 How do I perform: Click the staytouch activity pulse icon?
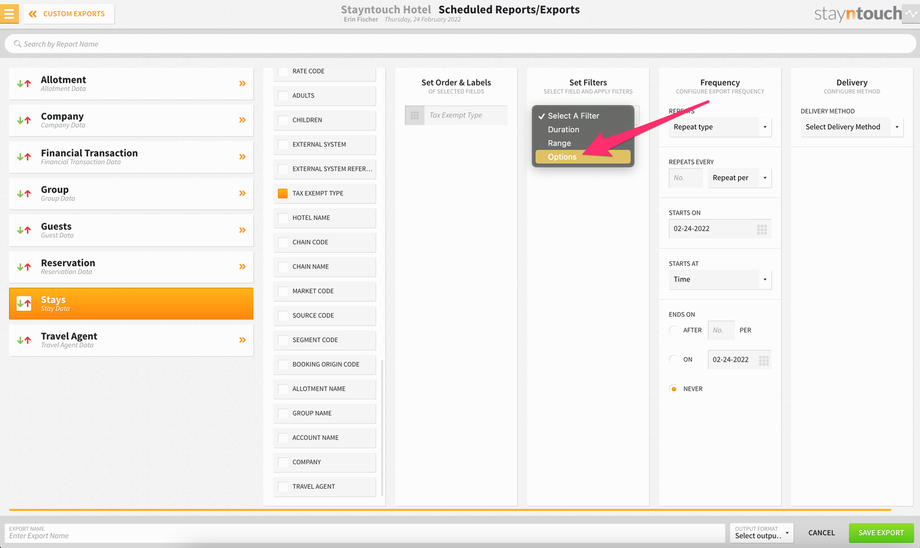point(911,13)
